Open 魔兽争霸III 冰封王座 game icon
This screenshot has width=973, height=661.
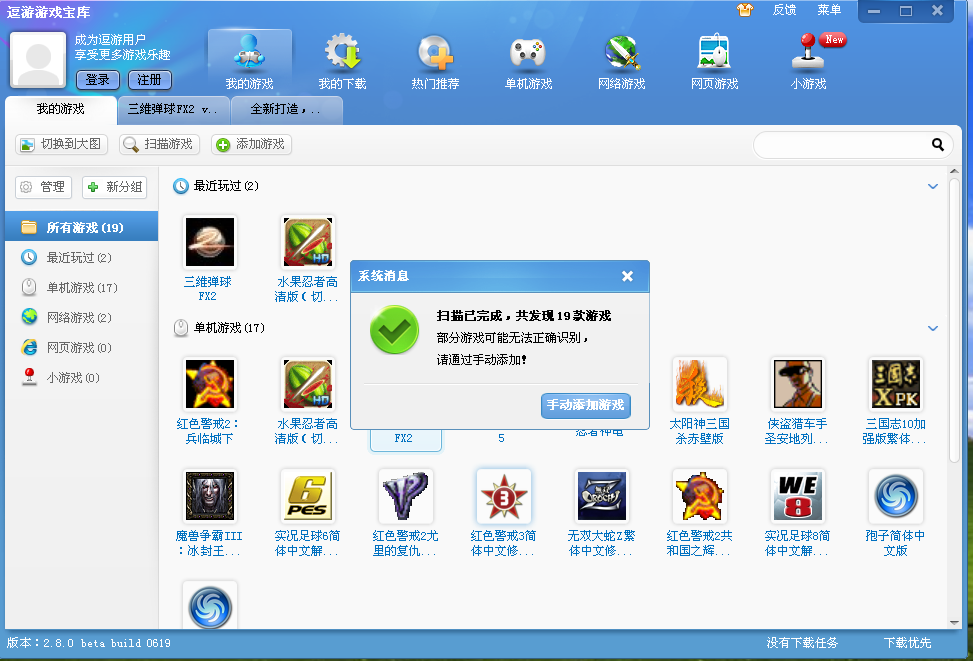(x=210, y=496)
